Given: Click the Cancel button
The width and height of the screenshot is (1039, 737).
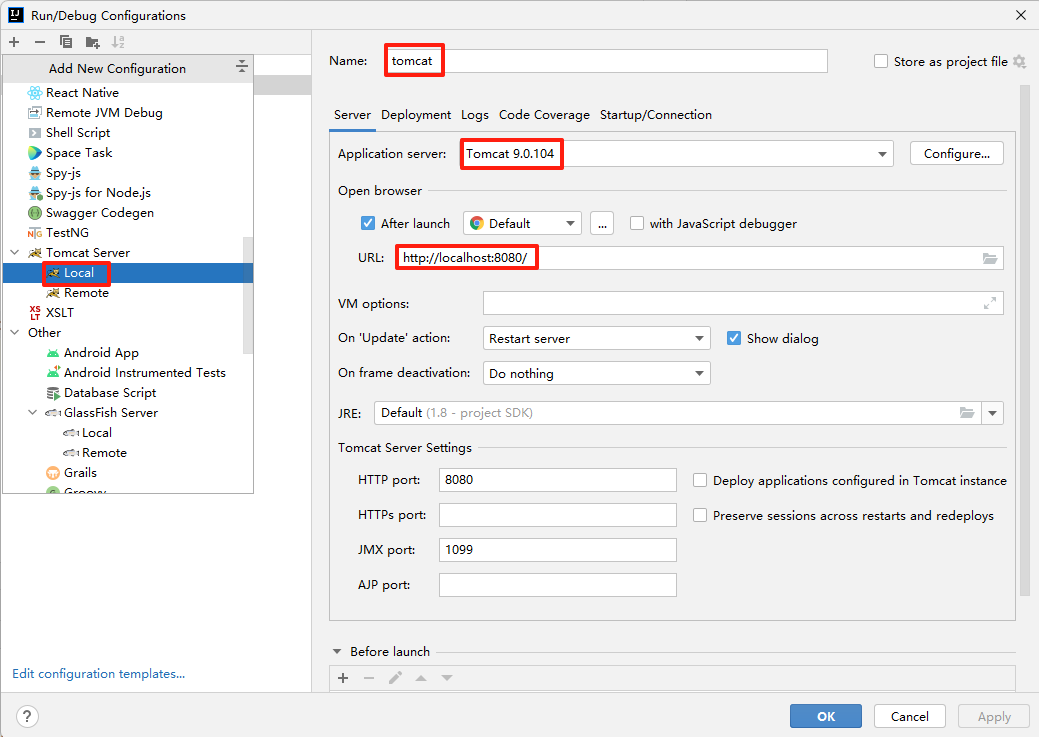Looking at the screenshot, I should point(909,716).
